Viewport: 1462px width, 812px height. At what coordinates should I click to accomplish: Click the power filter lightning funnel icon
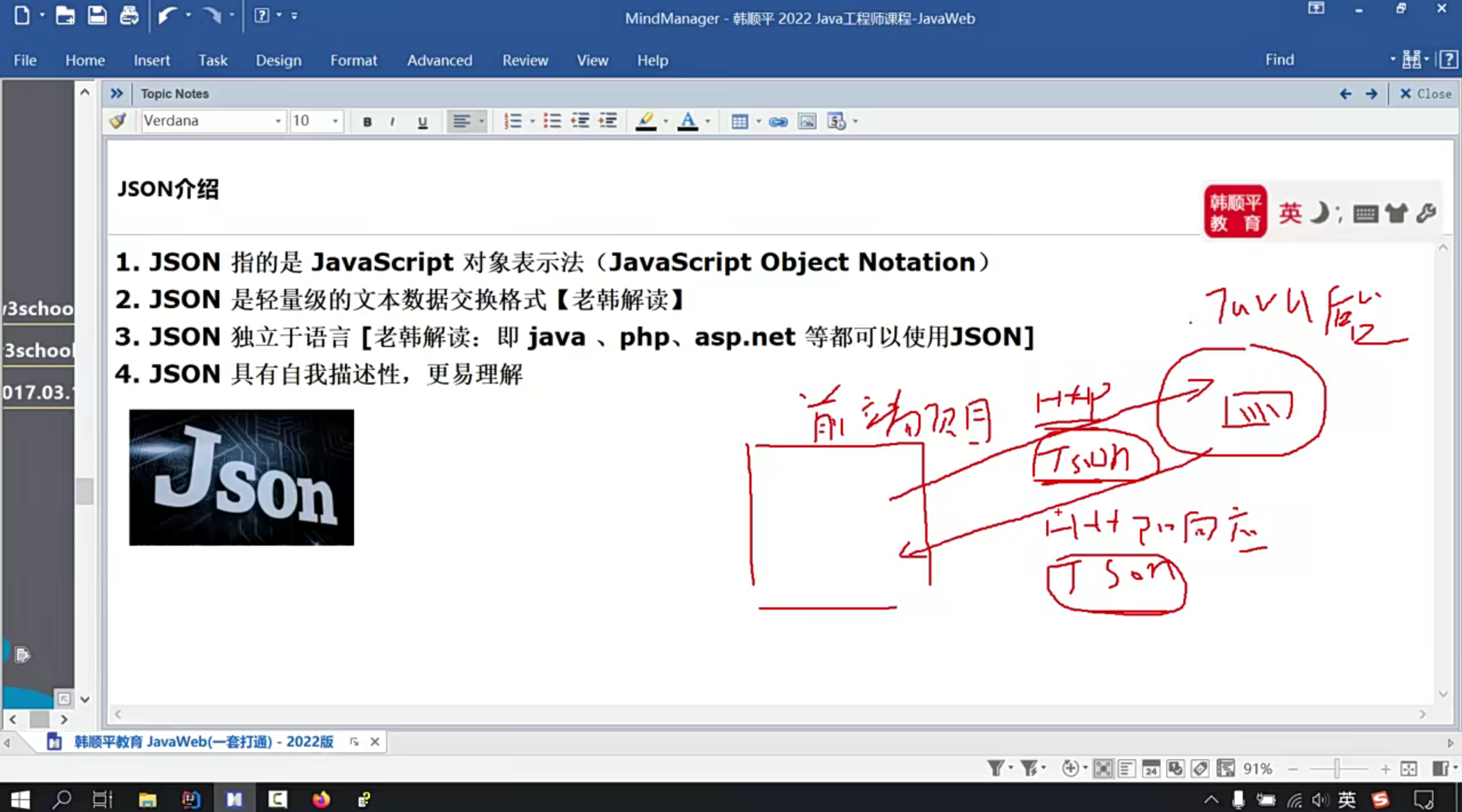1029,769
